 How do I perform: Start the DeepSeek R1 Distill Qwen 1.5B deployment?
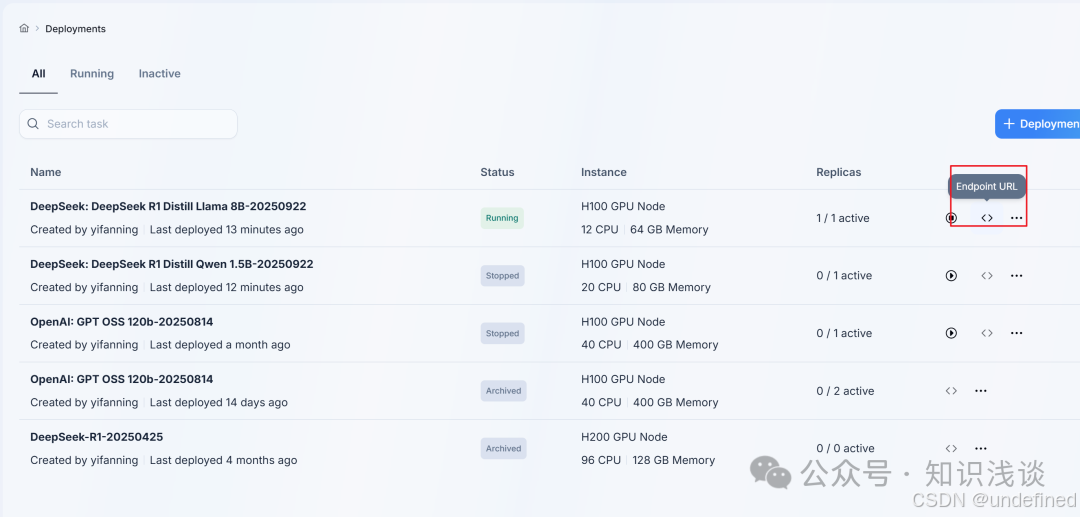[x=951, y=275]
